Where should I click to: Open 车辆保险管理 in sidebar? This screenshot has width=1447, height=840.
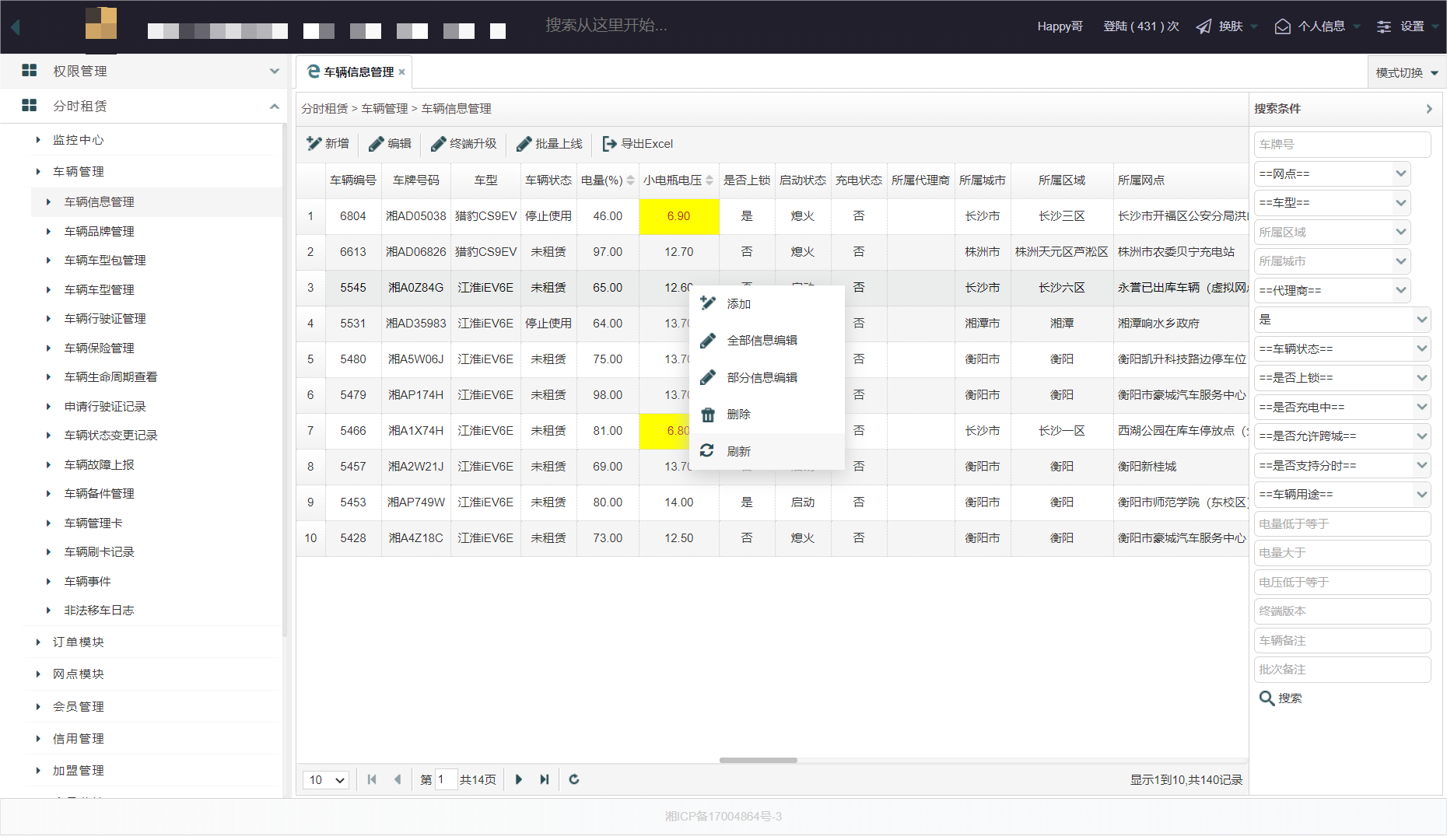(x=100, y=348)
